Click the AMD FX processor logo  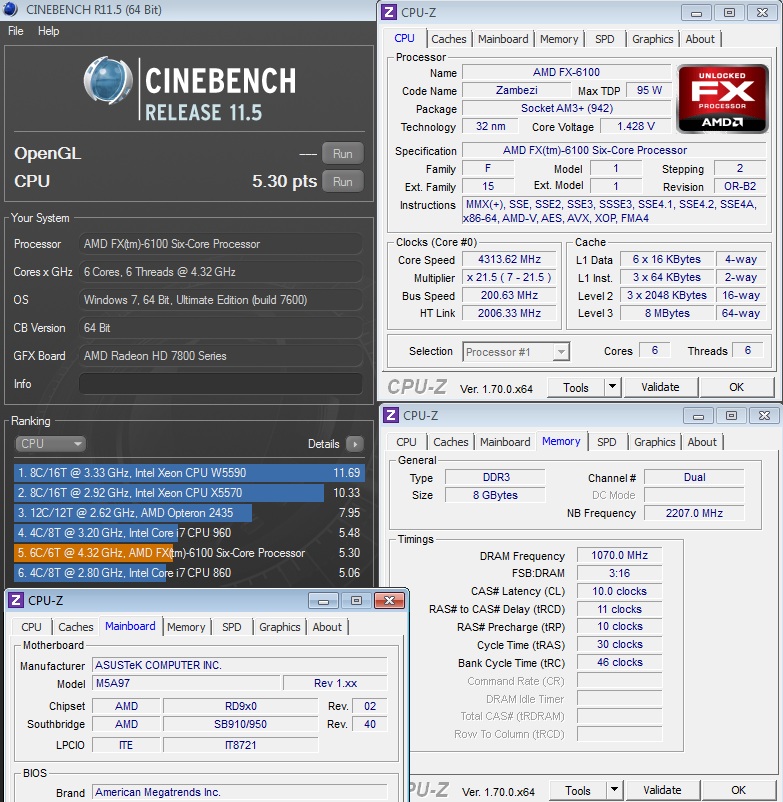click(722, 99)
